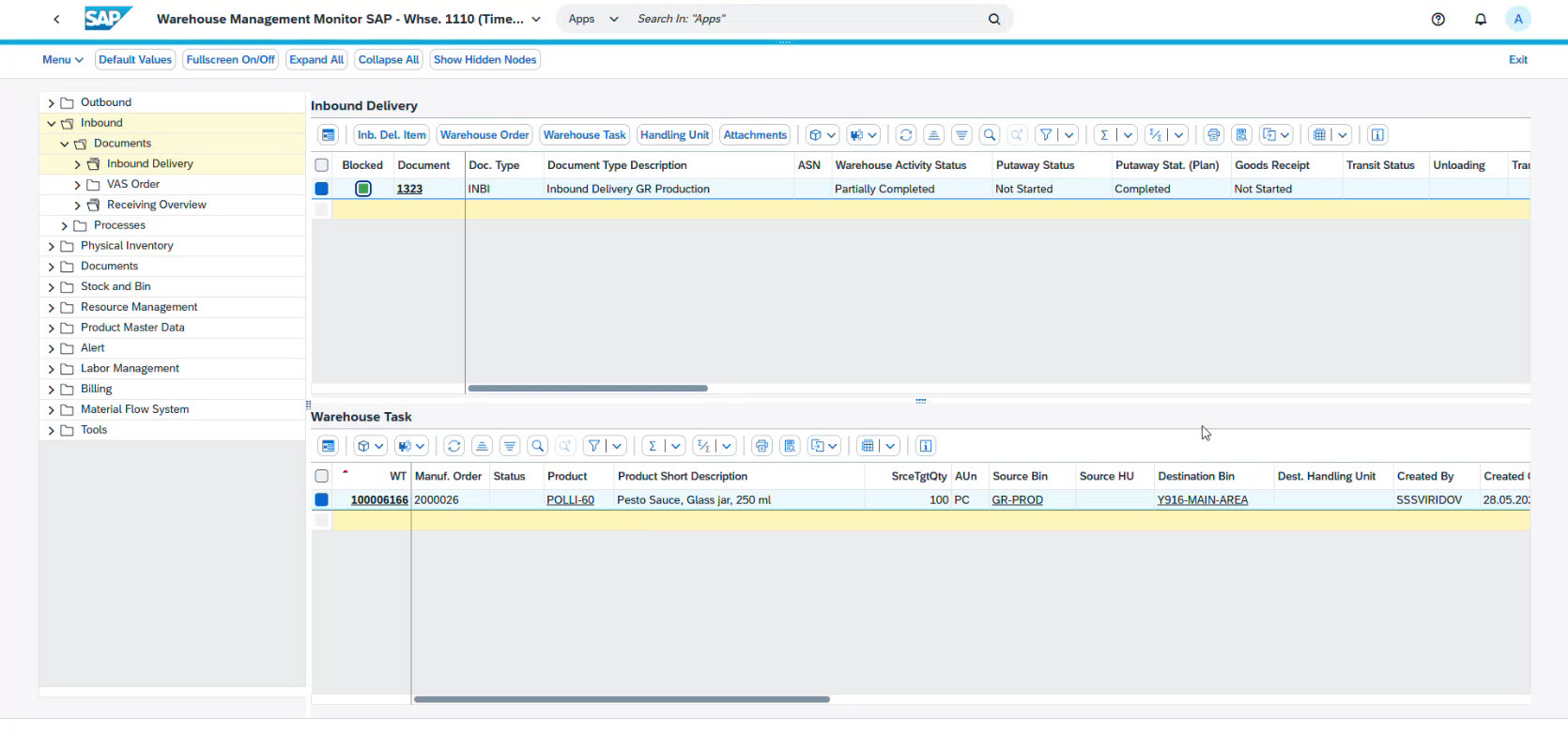This screenshot has width=1568, height=735.
Task: Click the Expand All button
Action: click(x=316, y=59)
